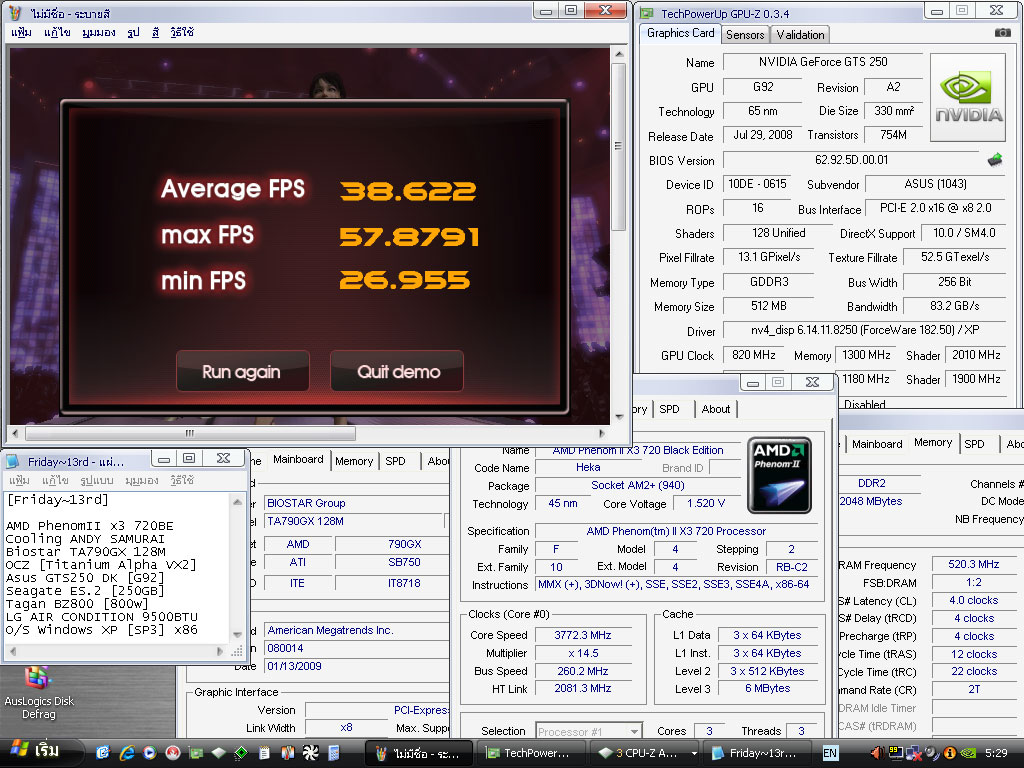Click the GPU-Z screenshot camera icon
The width and height of the screenshot is (1024, 768).
coord(1002,33)
